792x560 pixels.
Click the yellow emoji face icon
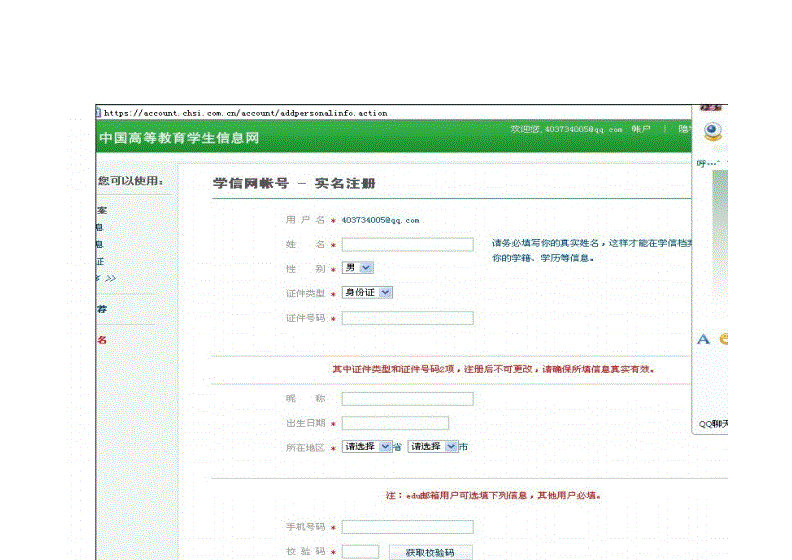[x=724, y=340]
